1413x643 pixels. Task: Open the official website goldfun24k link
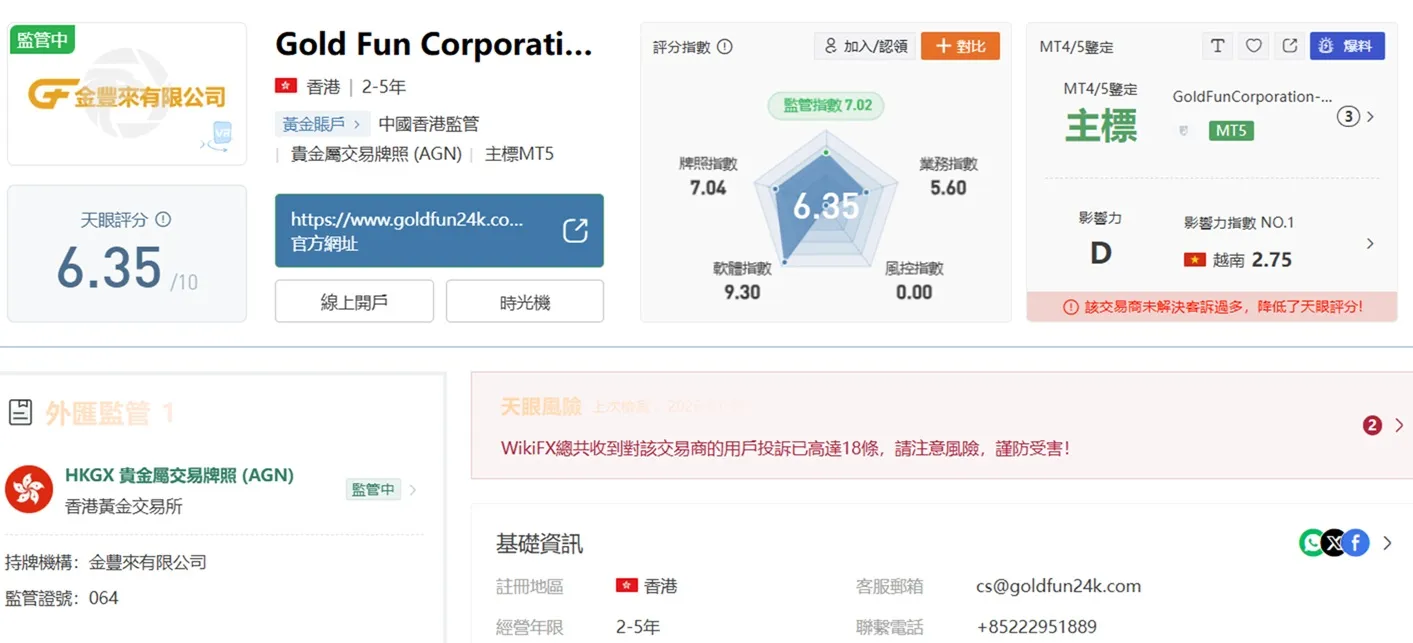(439, 231)
